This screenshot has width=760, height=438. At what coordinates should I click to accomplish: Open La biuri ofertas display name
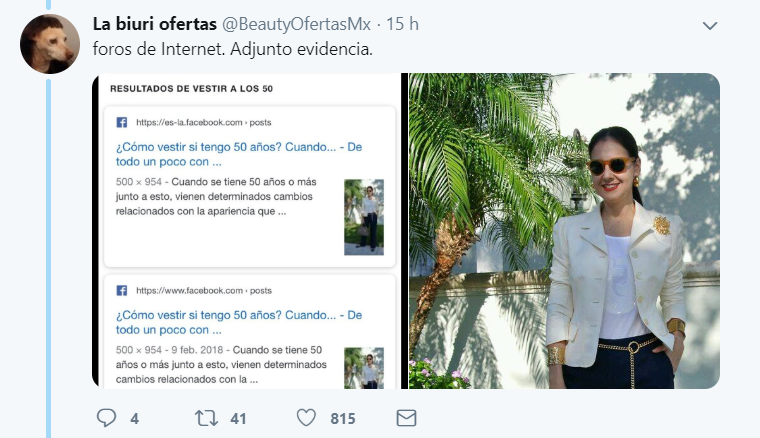[155, 24]
